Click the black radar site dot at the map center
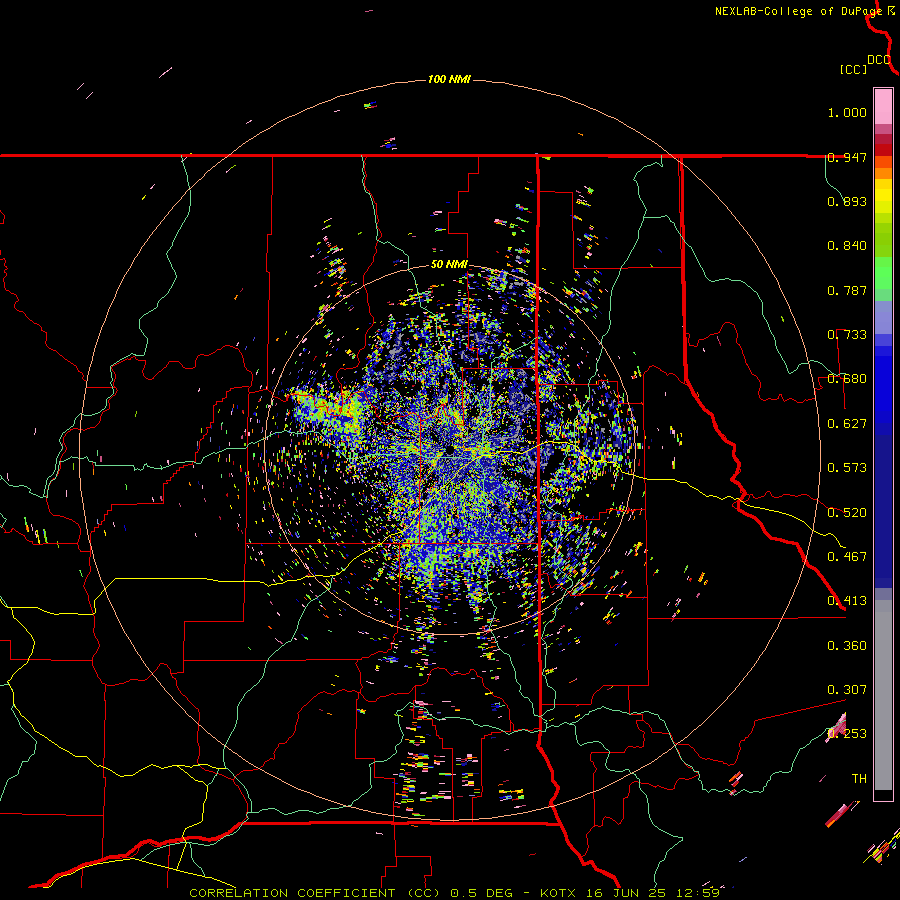900x900 pixels. coord(450,451)
